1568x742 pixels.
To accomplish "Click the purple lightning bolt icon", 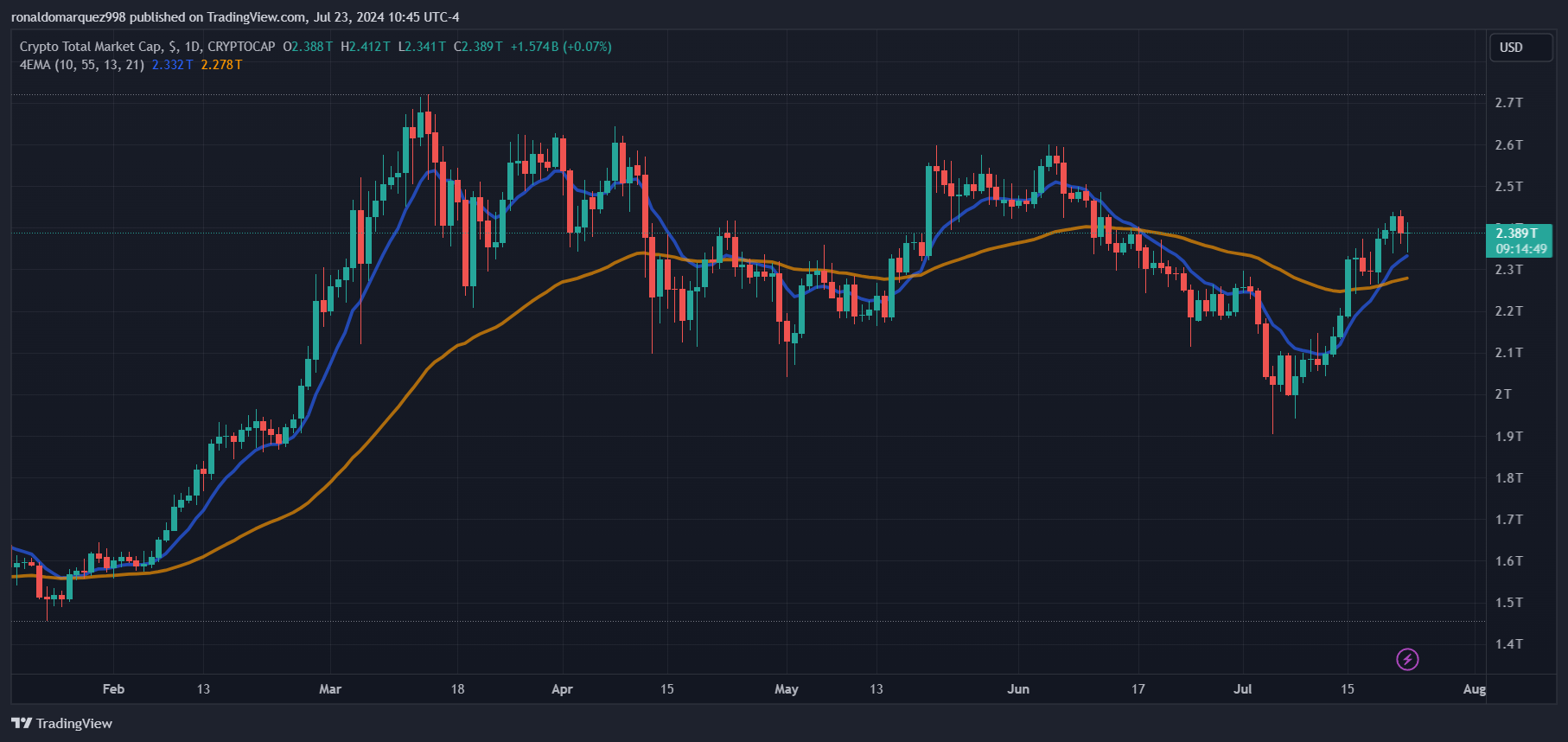I will coord(1407,660).
